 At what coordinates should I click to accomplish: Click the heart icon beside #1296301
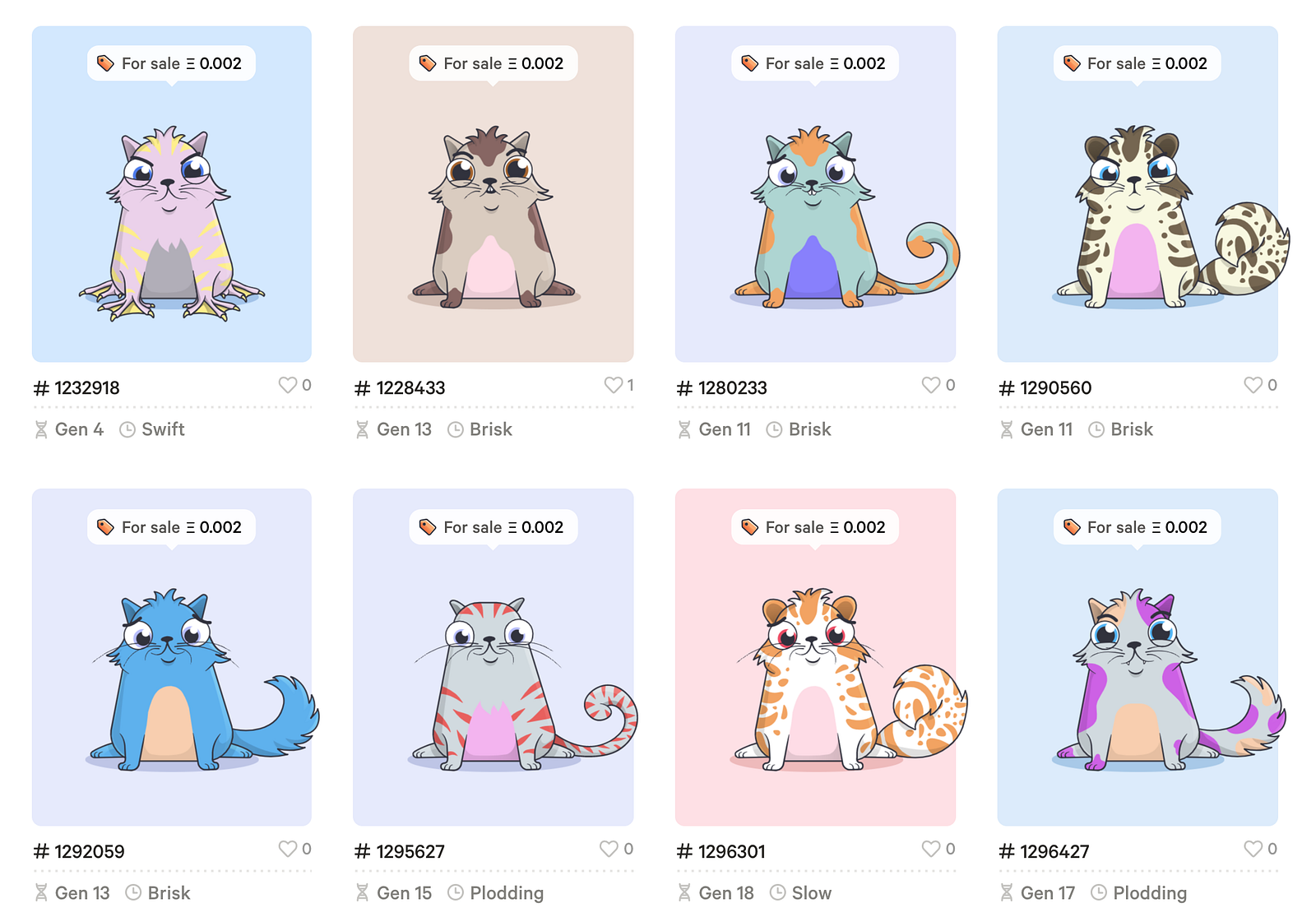pyautogui.click(x=930, y=849)
